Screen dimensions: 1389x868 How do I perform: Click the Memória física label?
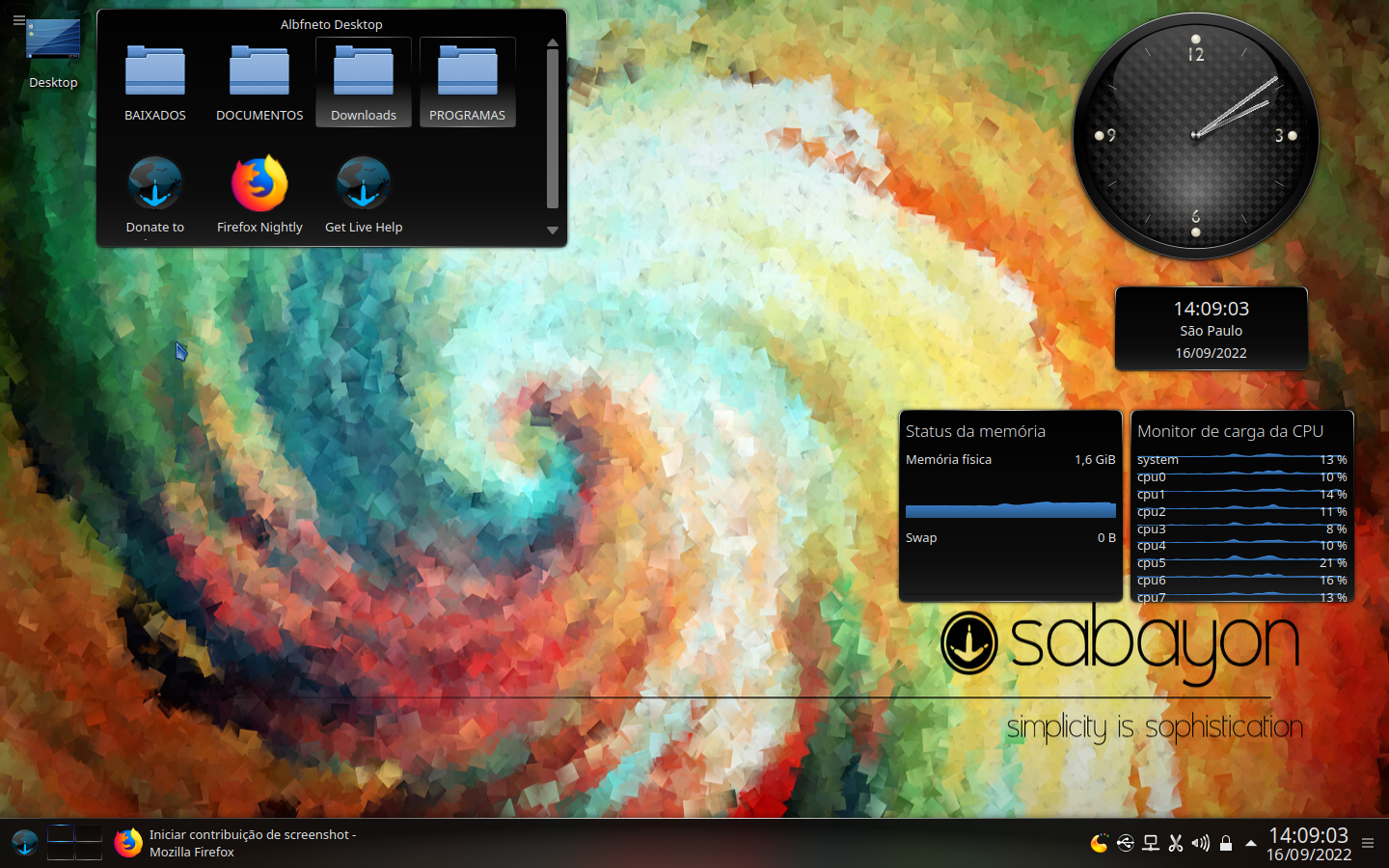pos(948,460)
